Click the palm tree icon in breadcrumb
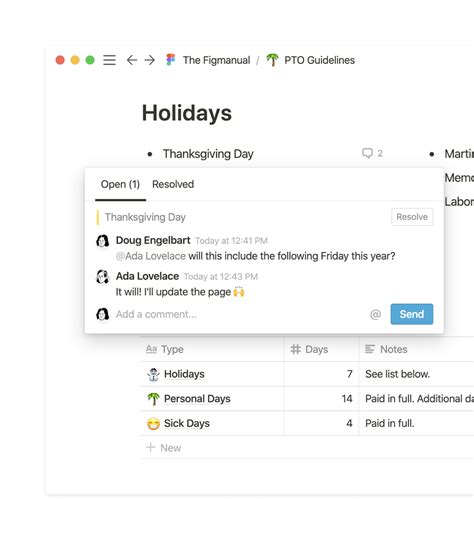This screenshot has height=540, width=474. 272,60
